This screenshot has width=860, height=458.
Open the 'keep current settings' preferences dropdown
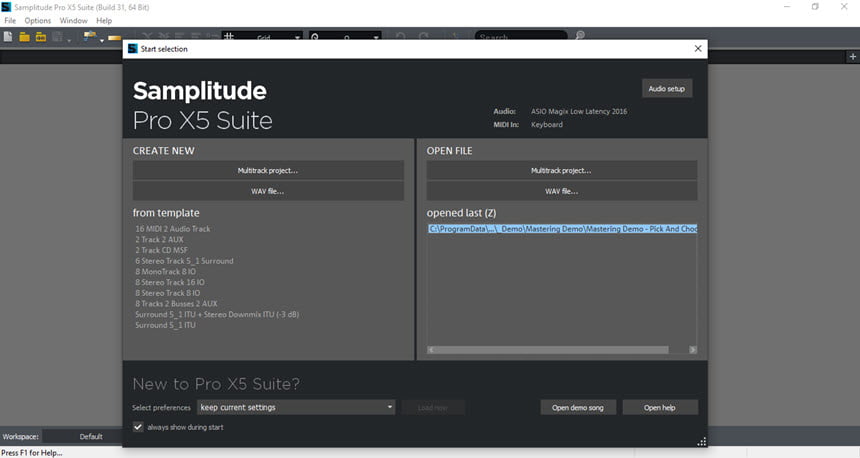pyautogui.click(x=296, y=408)
